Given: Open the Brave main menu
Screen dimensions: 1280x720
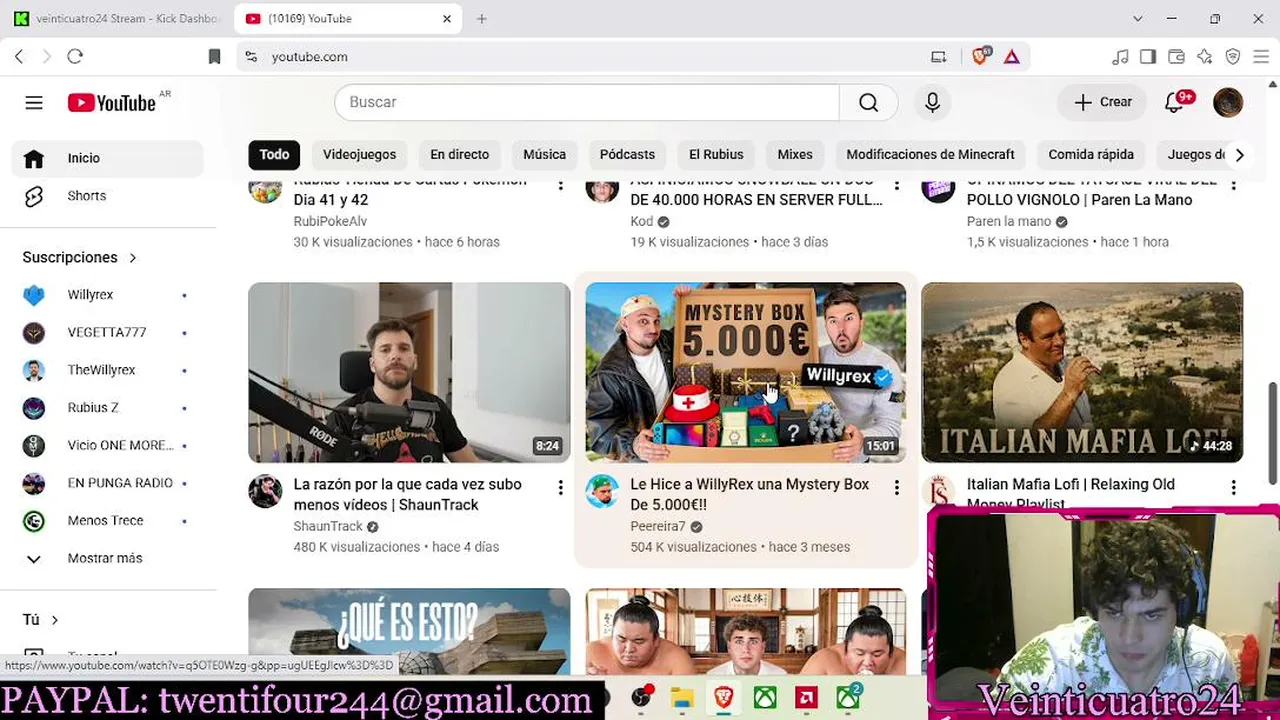Looking at the screenshot, I should (1261, 57).
